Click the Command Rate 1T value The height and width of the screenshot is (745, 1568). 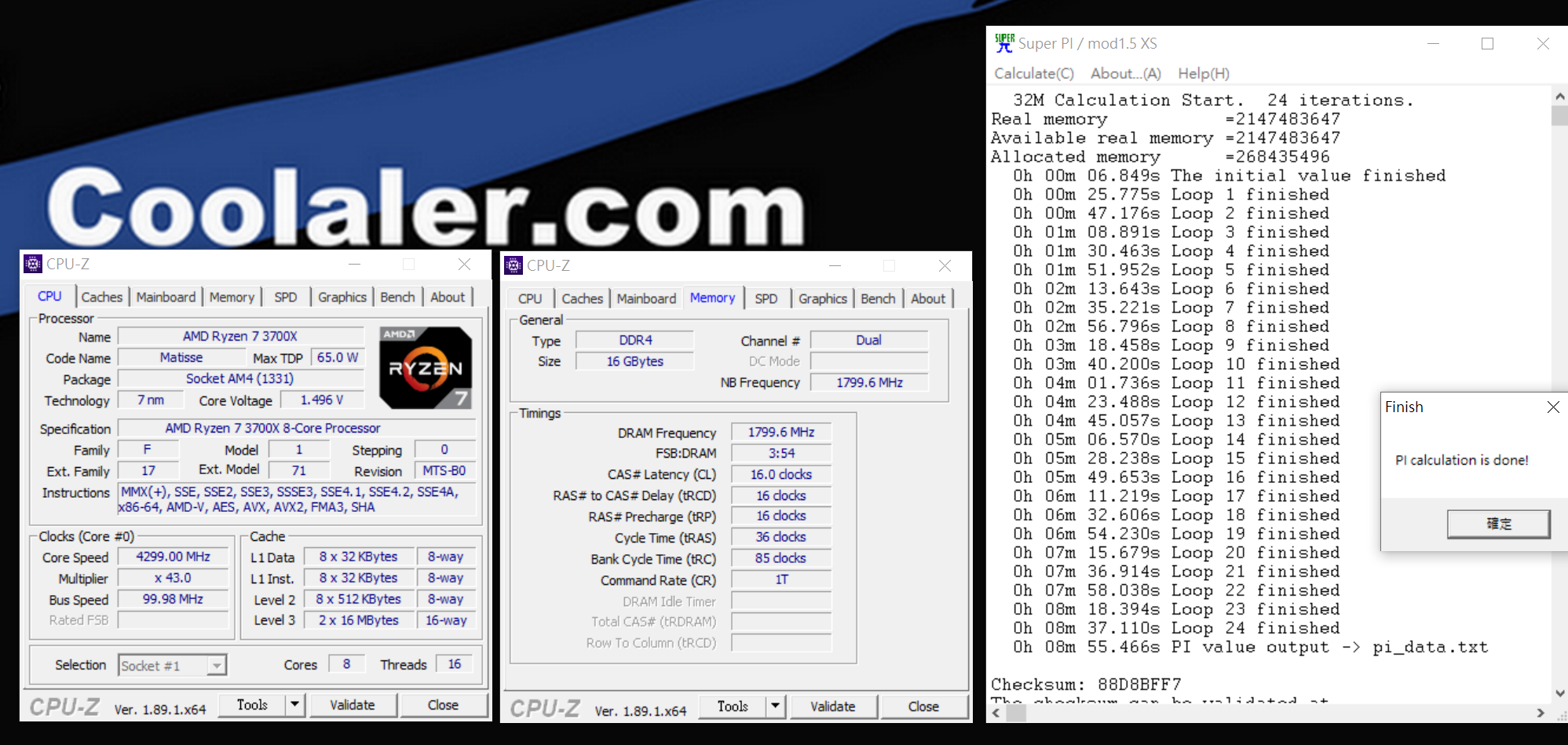(x=780, y=579)
